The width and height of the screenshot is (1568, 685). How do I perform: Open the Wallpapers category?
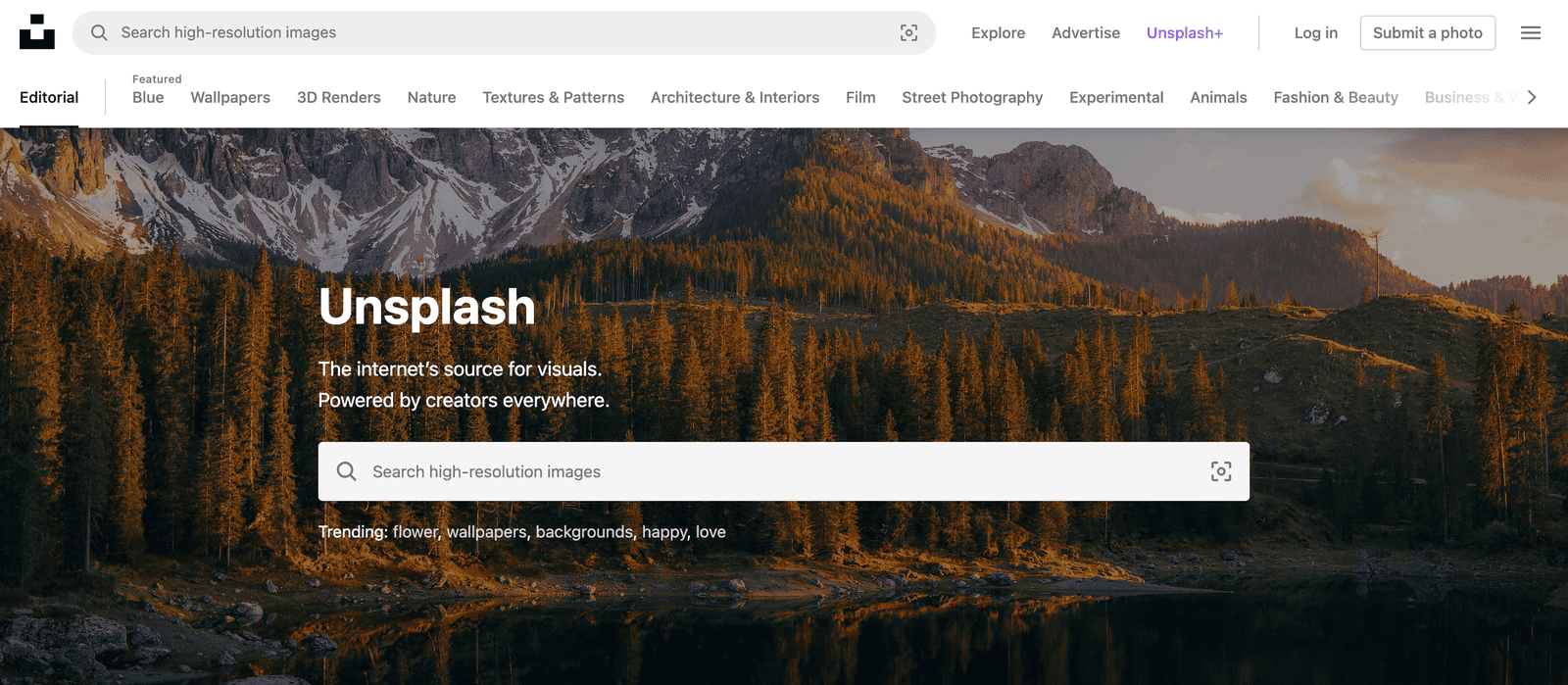(230, 97)
